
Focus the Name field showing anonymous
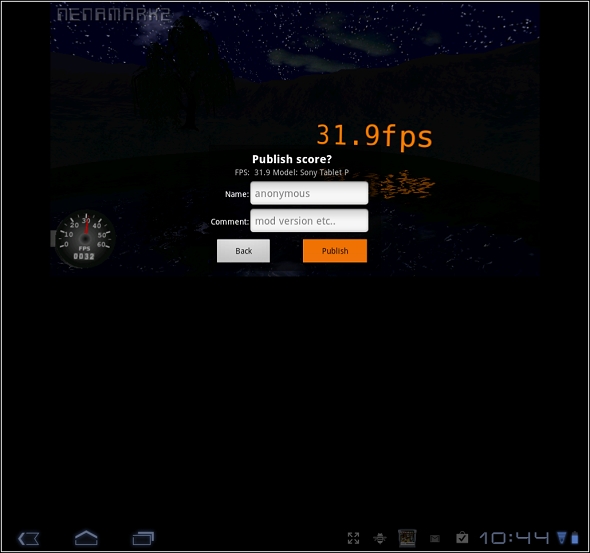[309, 193]
